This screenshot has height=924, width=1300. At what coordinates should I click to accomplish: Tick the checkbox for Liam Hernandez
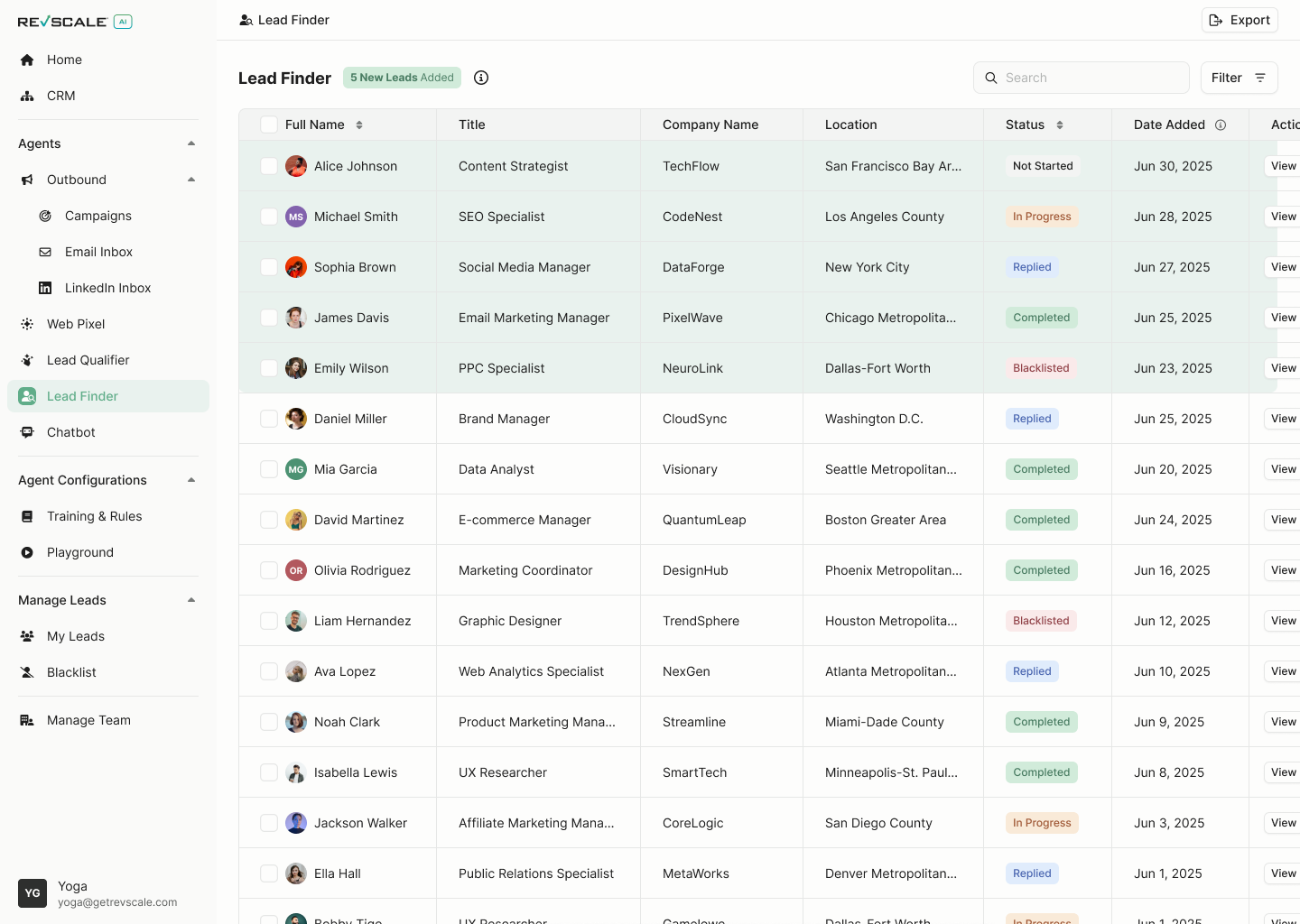click(x=268, y=621)
